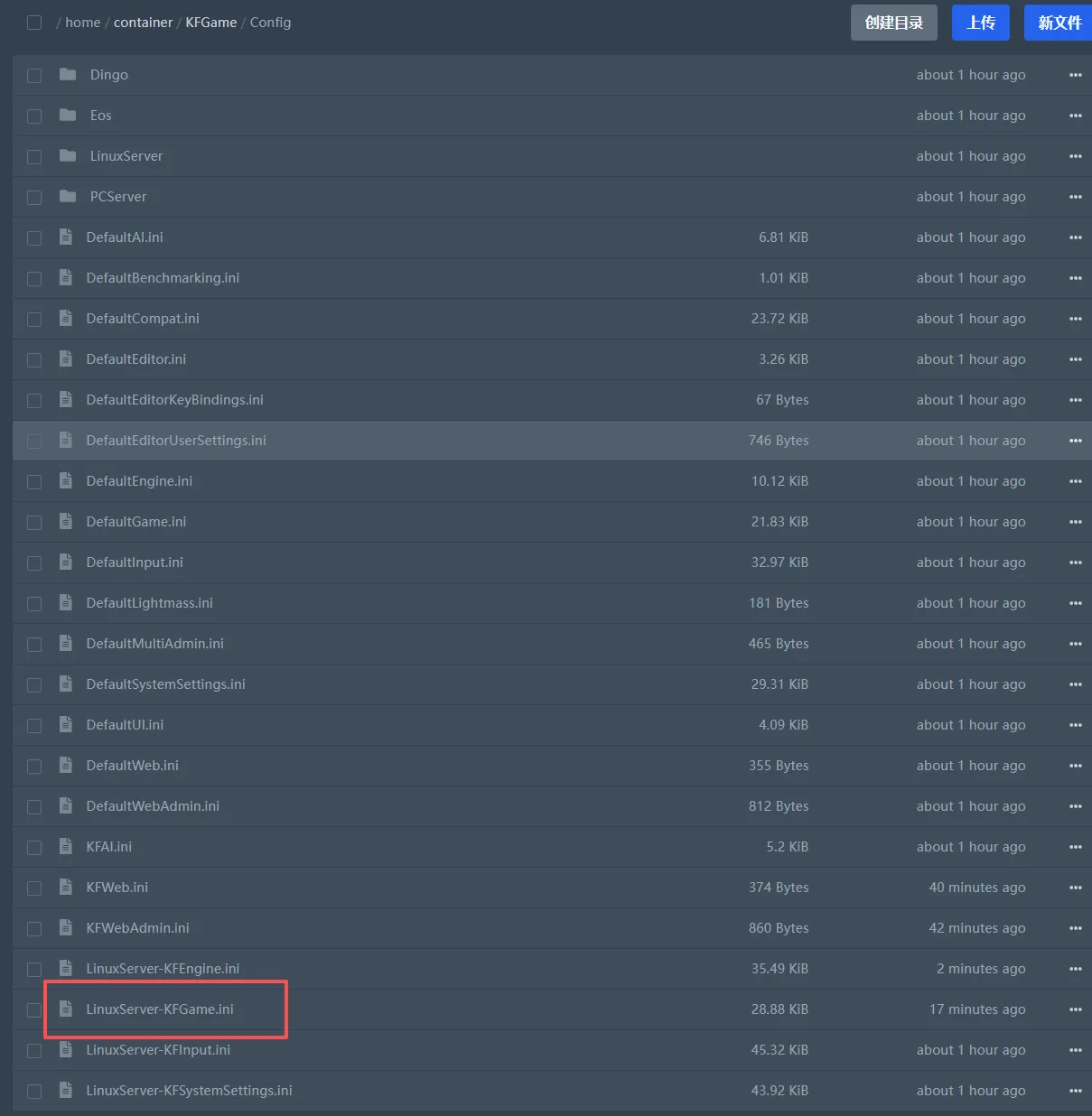Navigate to container in the breadcrumb

click(143, 23)
